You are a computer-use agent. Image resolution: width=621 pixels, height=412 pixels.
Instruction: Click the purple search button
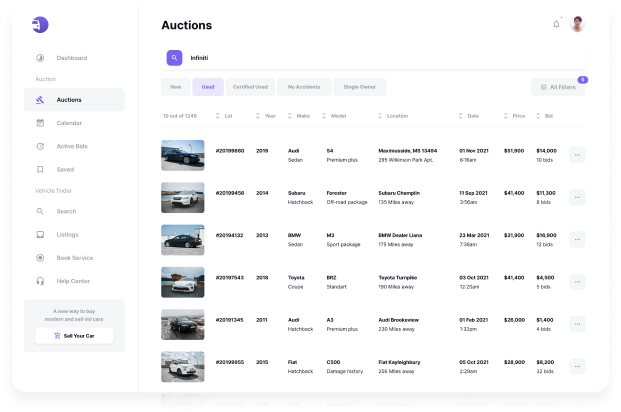click(x=174, y=58)
